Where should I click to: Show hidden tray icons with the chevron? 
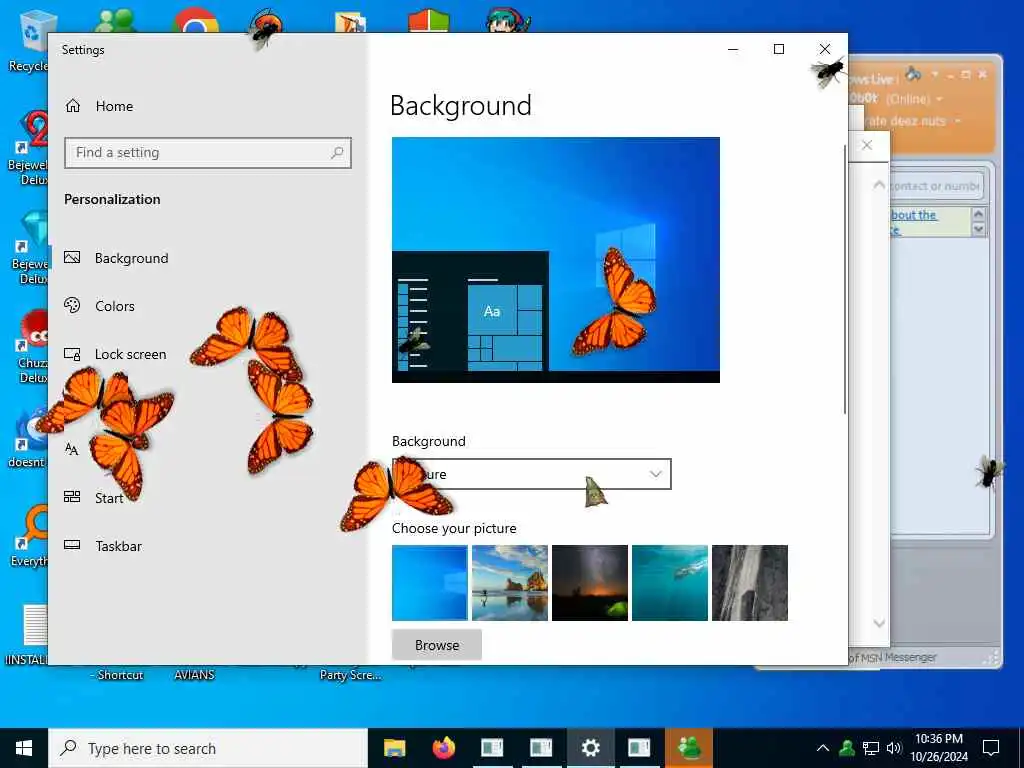coord(823,748)
